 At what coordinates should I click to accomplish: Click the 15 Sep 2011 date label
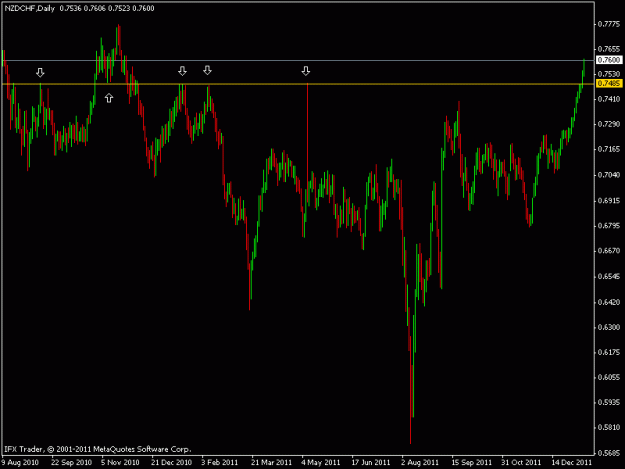(472, 462)
